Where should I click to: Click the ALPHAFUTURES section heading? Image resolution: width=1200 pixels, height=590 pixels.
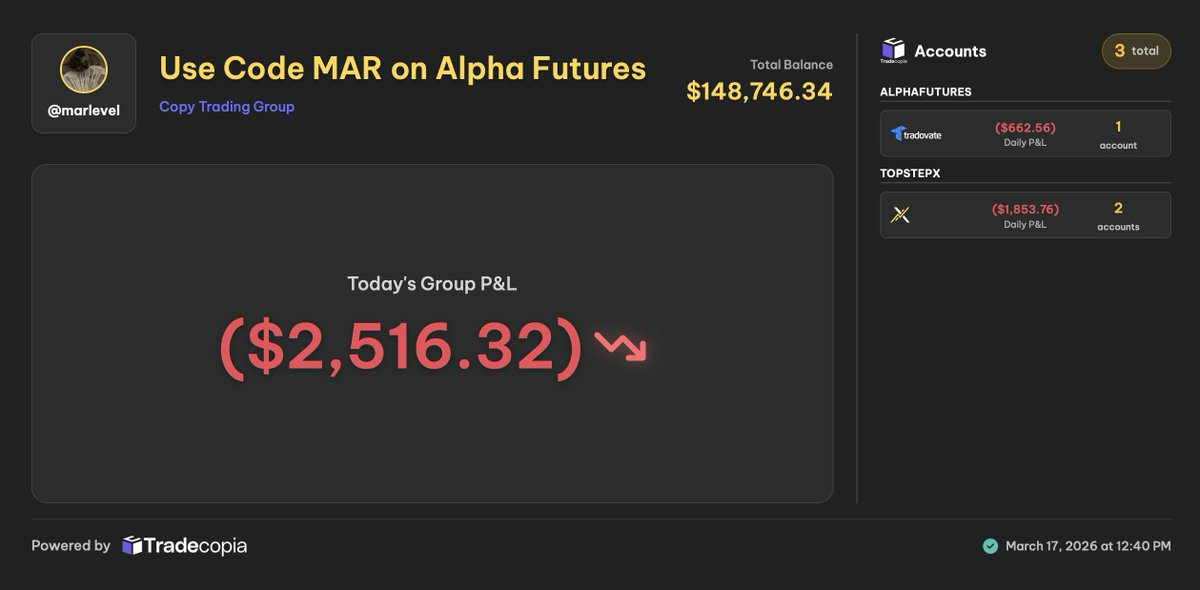(926, 92)
